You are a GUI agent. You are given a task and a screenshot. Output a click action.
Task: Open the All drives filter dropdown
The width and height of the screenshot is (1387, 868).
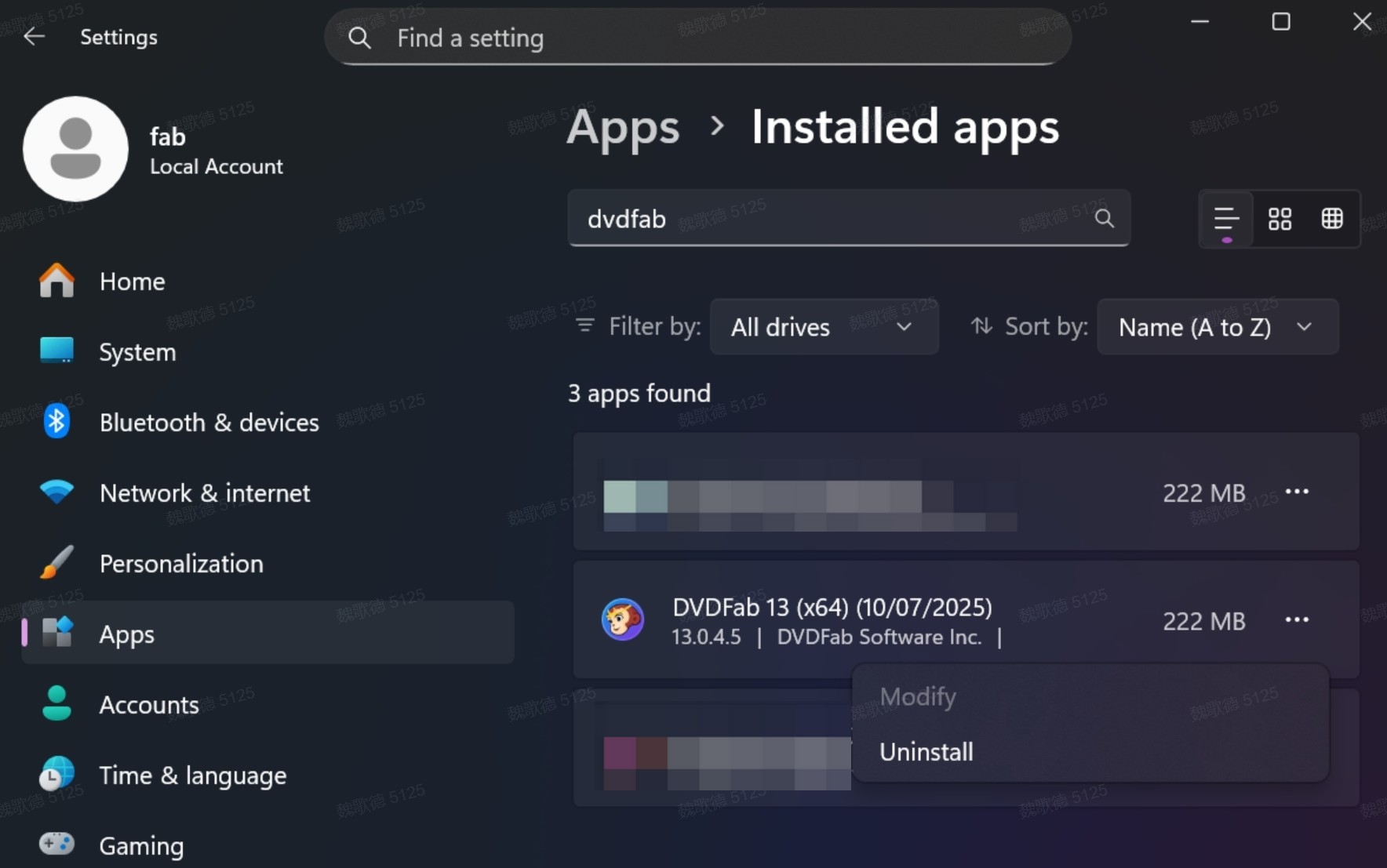[x=824, y=326]
